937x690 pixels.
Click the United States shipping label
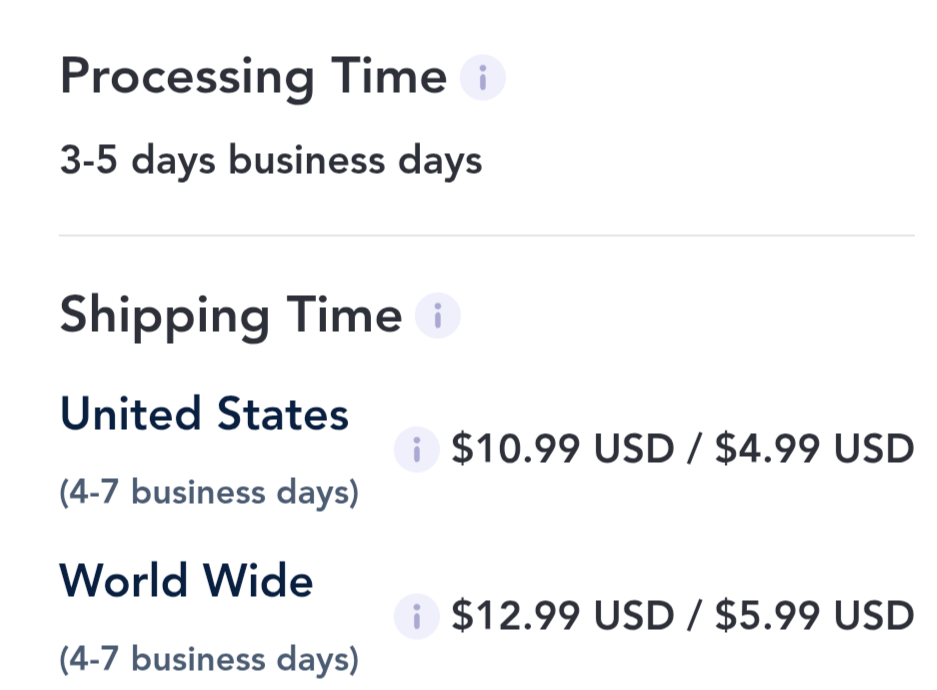[204, 414]
